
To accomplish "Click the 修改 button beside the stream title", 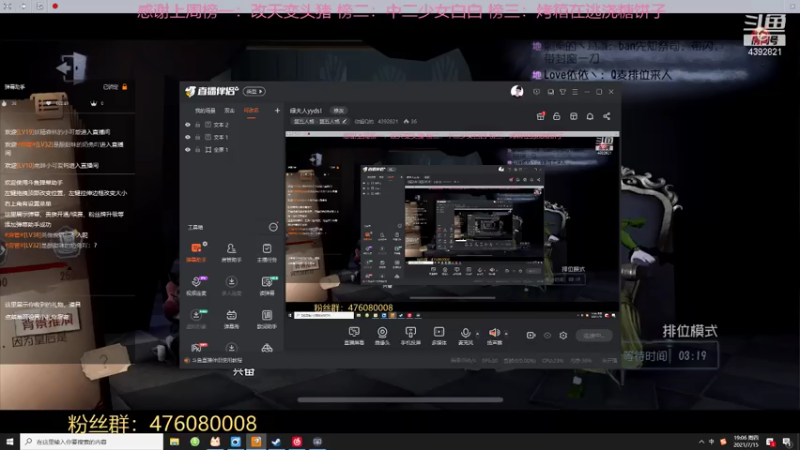I will [339, 110].
